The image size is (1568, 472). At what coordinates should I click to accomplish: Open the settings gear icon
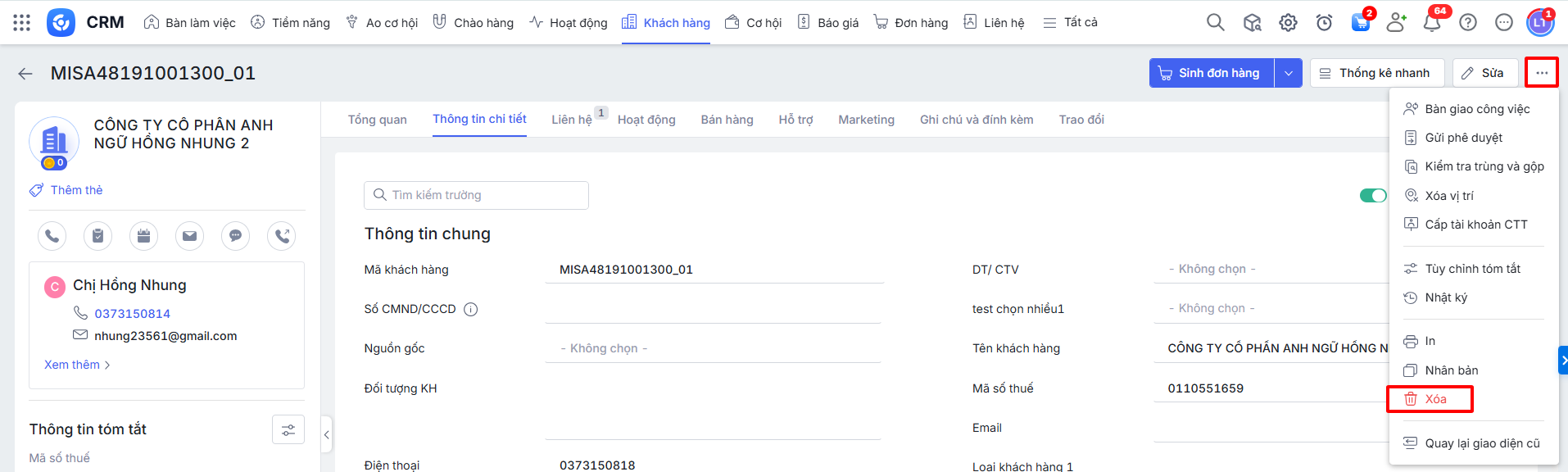click(x=1288, y=22)
